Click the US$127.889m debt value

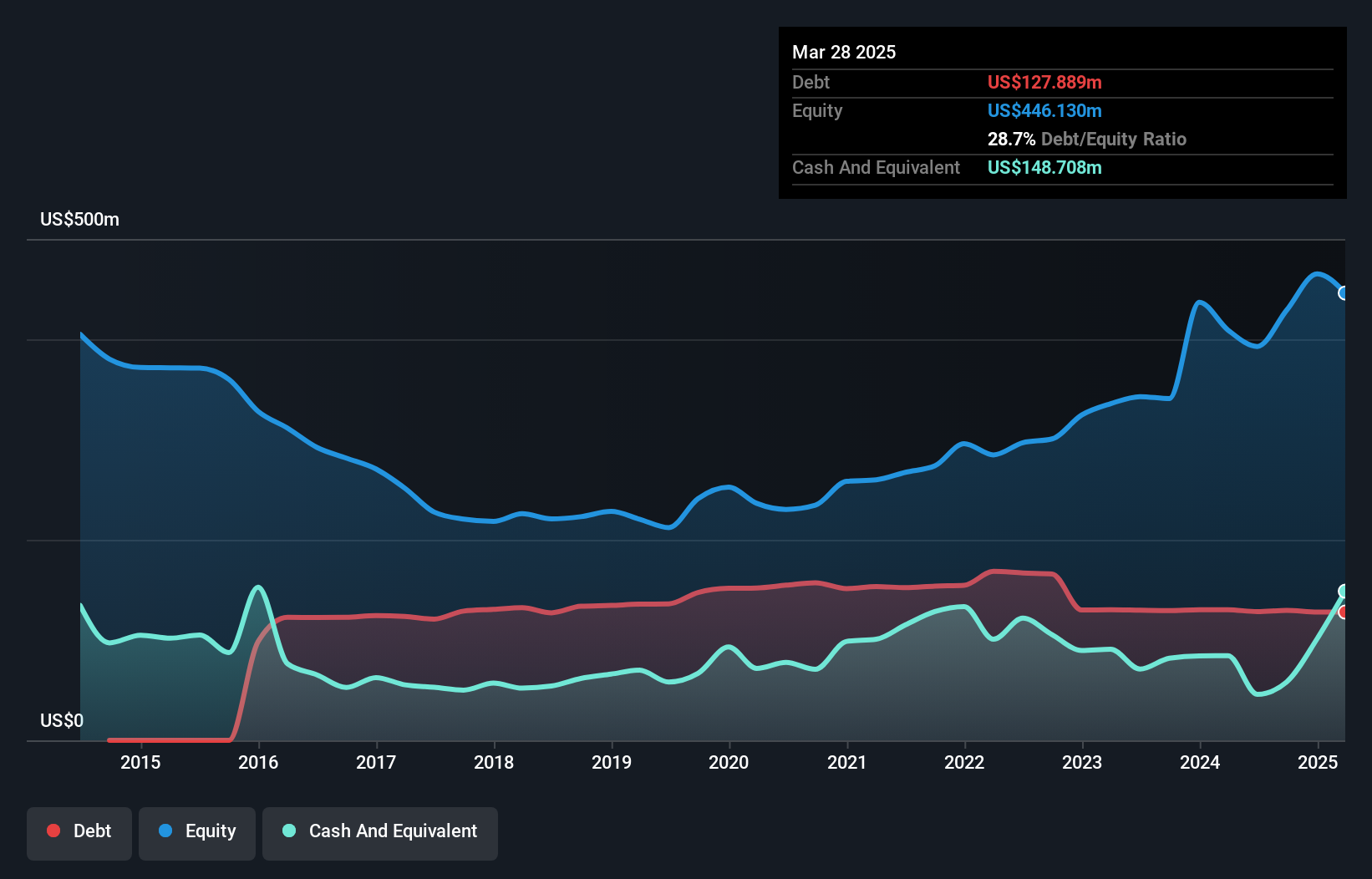(1044, 82)
